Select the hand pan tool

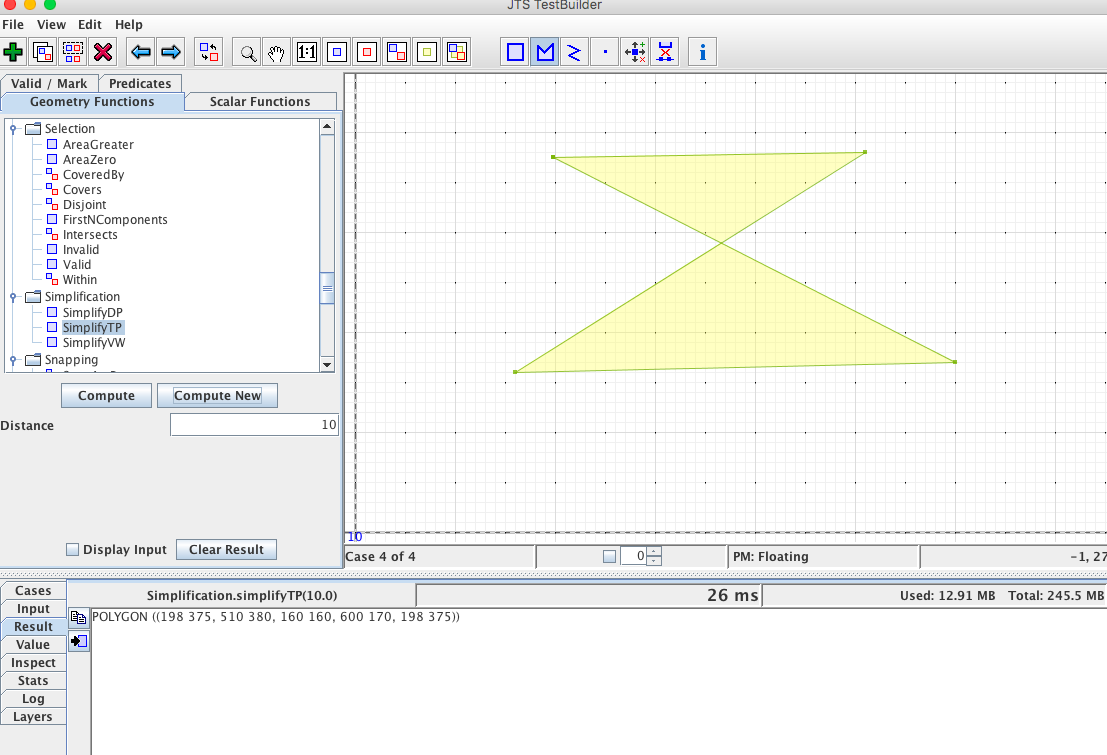click(x=276, y=52)
